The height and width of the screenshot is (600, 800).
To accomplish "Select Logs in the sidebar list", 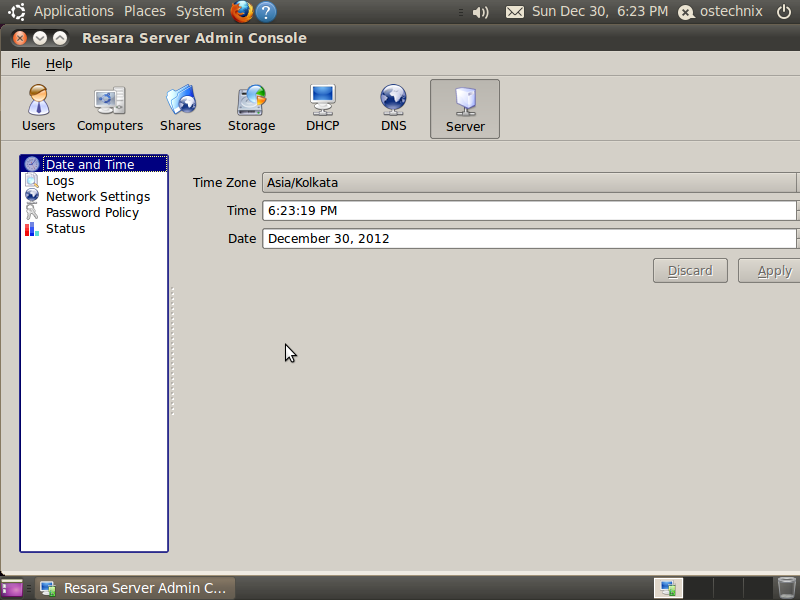I will [x=94, y=181].
